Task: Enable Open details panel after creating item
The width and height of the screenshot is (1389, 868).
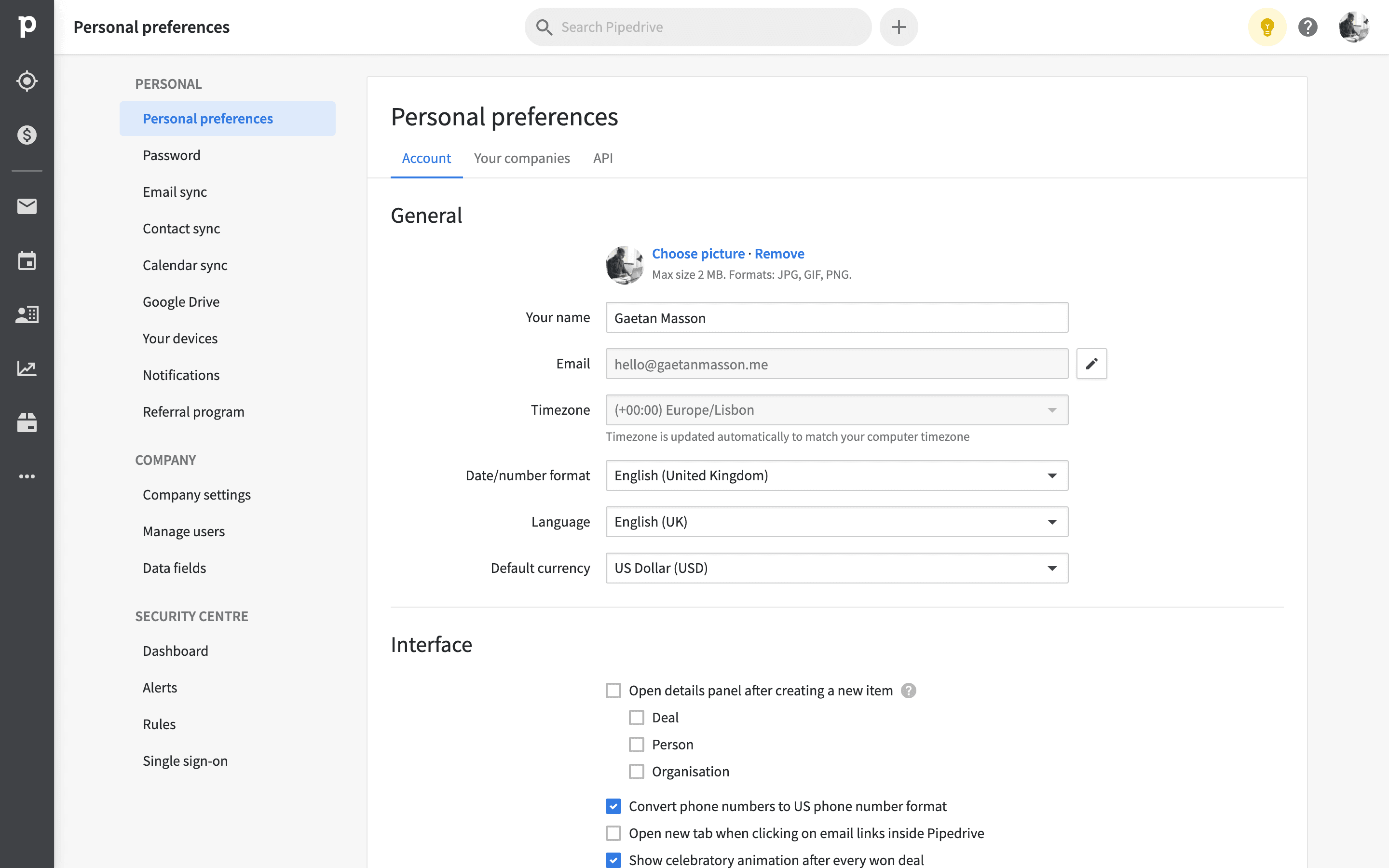Action: (613, 690)
